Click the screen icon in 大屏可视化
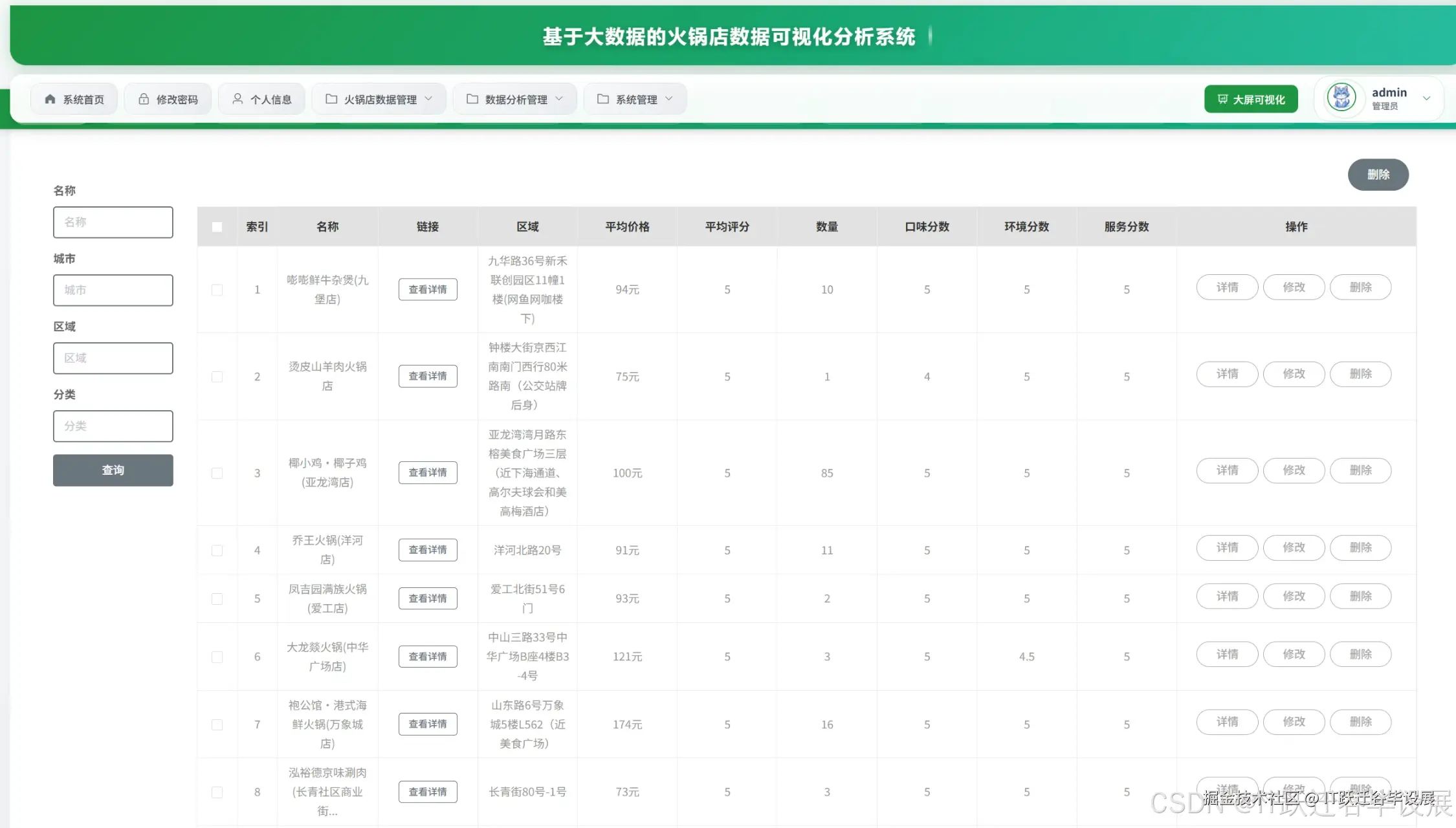This screenshot has width=1456, height=828. [x=1222, y=99]
